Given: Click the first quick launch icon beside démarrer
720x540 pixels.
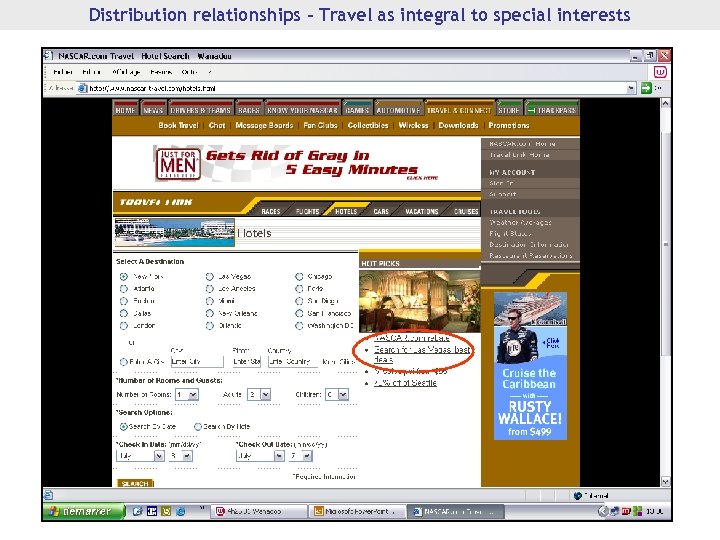Looking at the screenshot, I should [137, 511].
